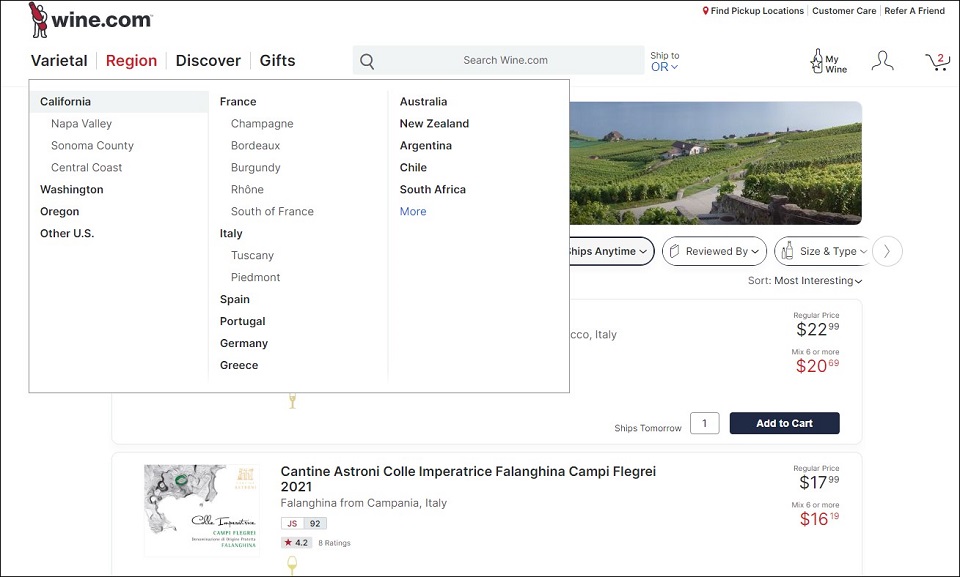Choose Argentina region
Screen dimensions: 960x577
[426, 146]
